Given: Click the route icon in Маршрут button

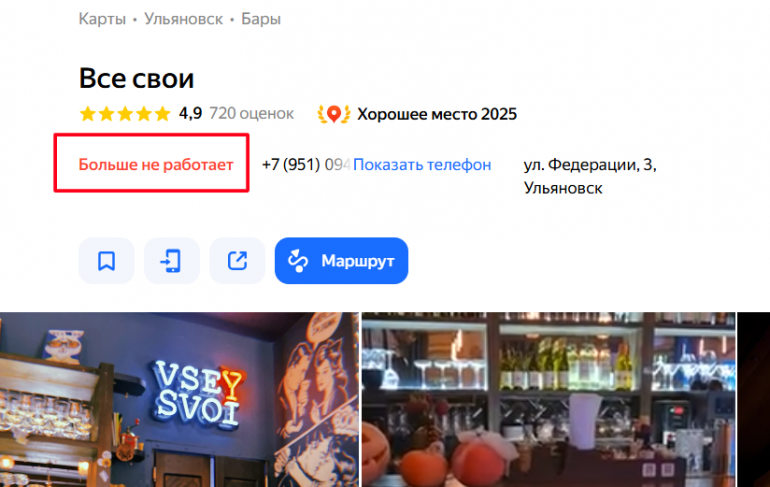Looking at the screenshot, I should 298,261.
